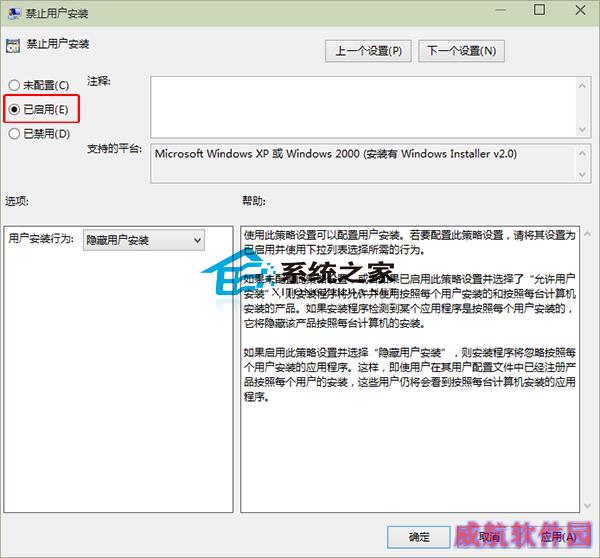Open the 用户安装行为 dropdown list

point(144,240)
